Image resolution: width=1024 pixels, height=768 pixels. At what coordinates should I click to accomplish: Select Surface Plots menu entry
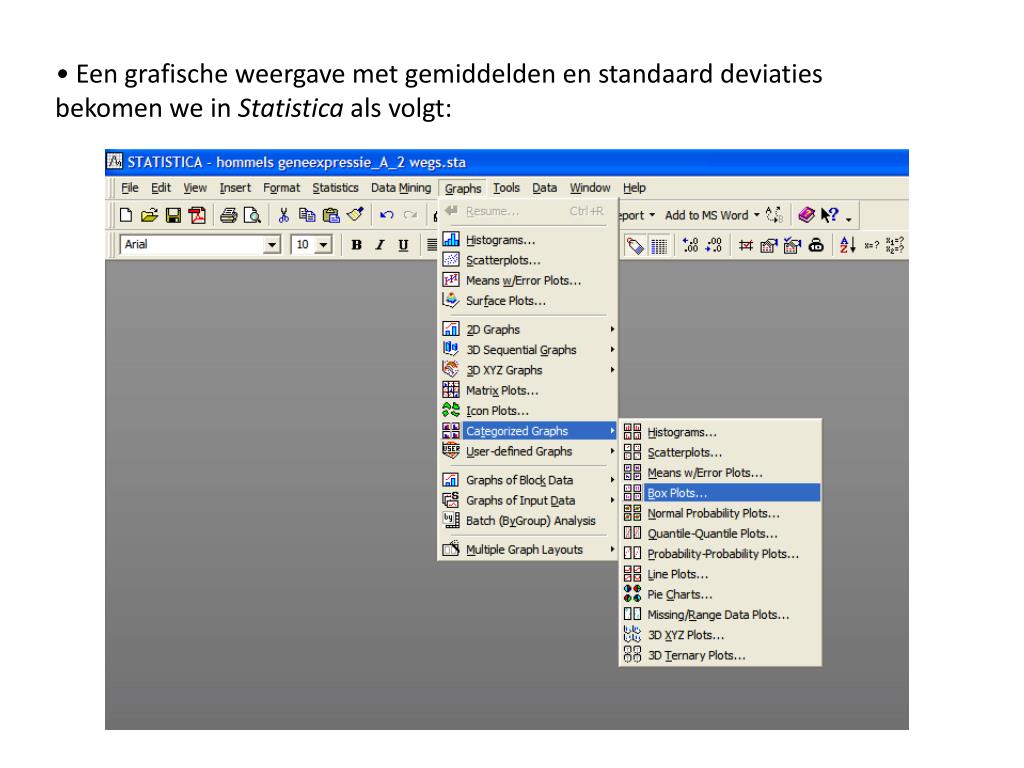tap(528, 300)
